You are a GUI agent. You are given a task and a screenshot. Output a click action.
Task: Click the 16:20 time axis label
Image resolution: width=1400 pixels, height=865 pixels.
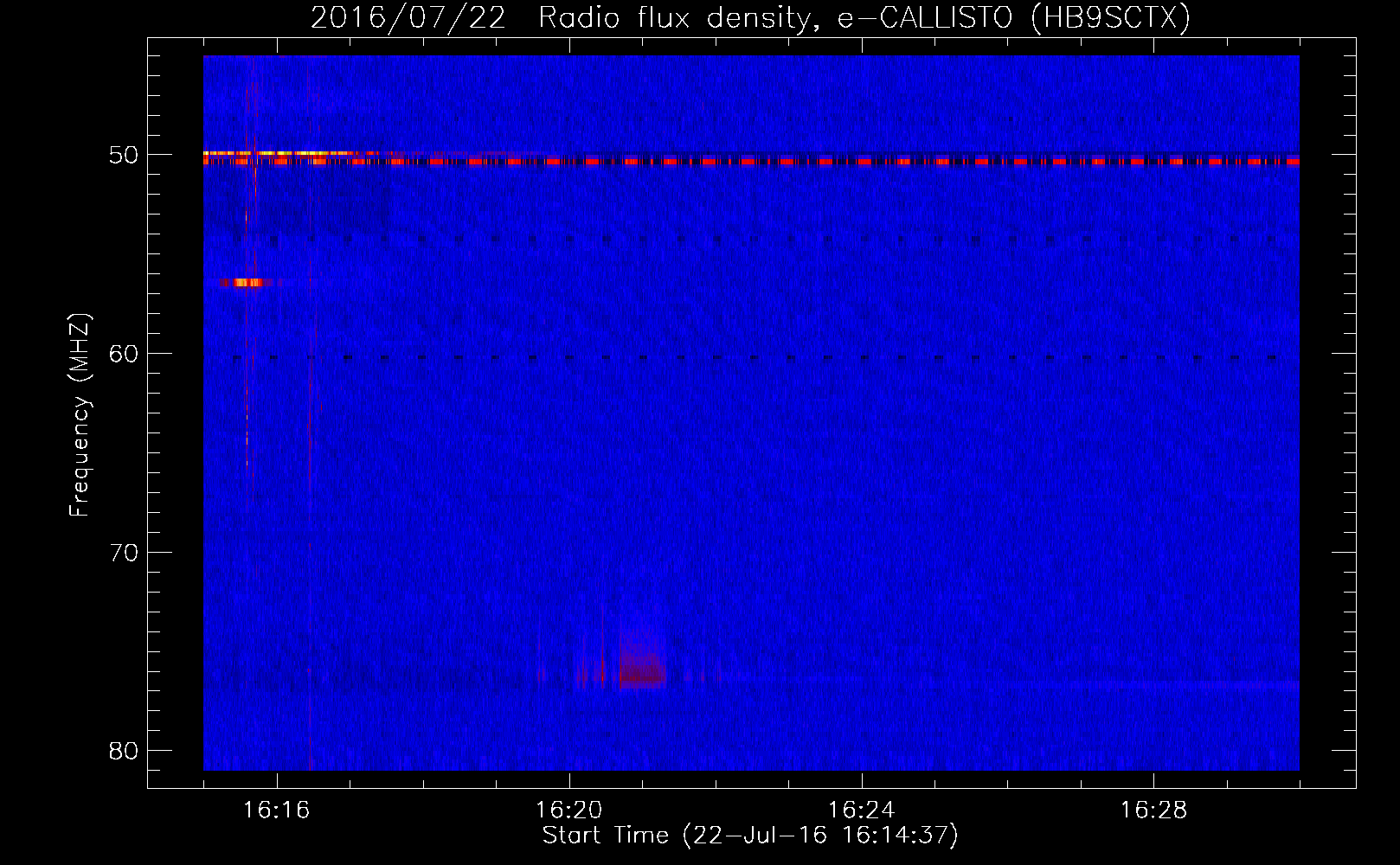pos(568,810)
